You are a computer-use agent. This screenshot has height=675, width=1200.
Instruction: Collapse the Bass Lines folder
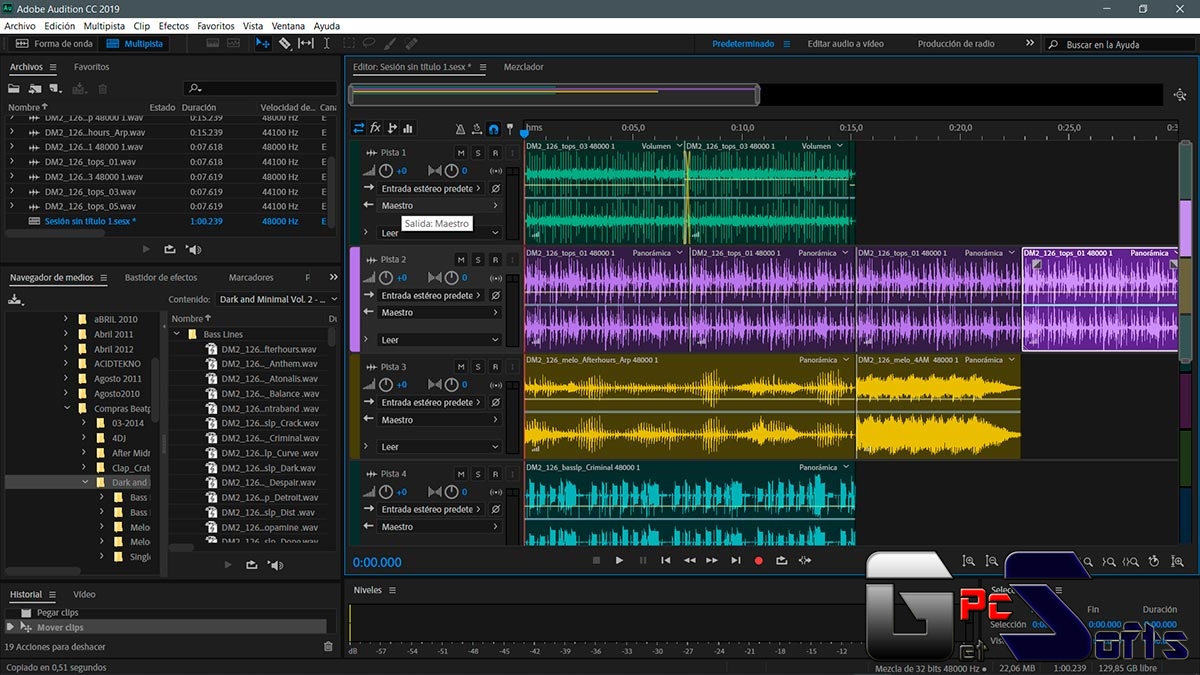[177, 335]
